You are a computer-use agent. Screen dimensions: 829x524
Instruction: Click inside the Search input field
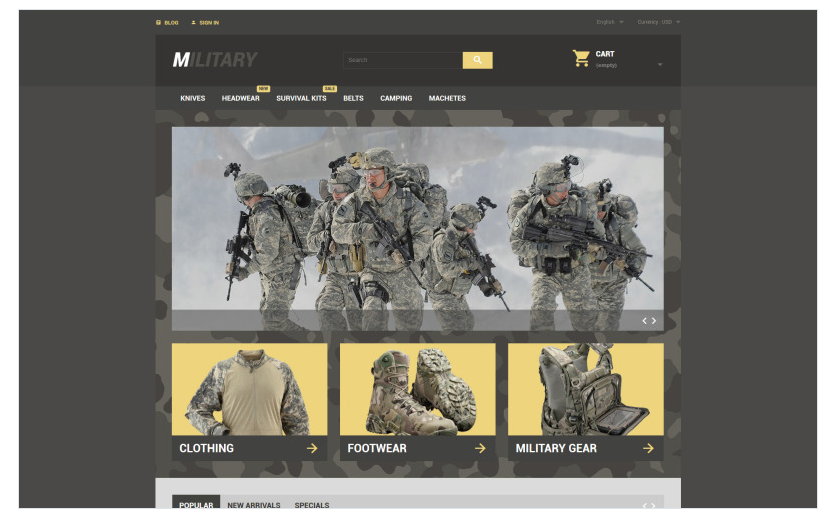click(402, 60)
